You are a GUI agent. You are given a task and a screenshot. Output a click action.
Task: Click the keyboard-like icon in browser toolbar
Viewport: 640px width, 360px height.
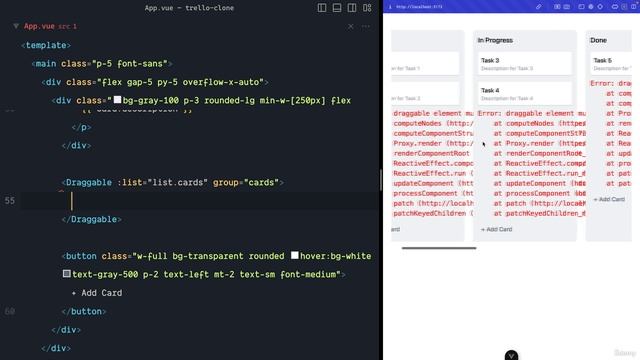coord(567,7)
